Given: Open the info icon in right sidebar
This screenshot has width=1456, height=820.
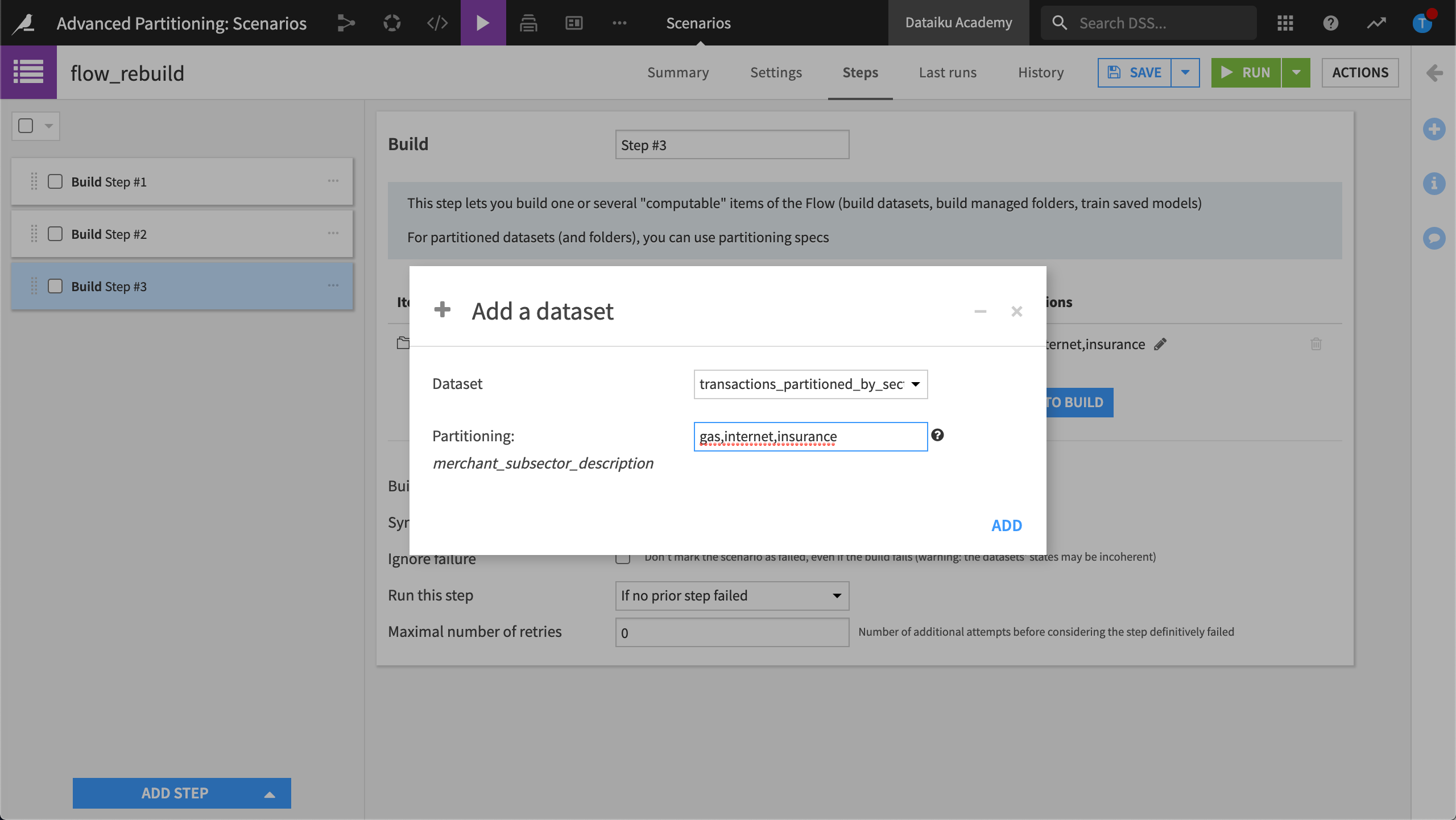Looking at the screenshot, I should pos(1434,184).
